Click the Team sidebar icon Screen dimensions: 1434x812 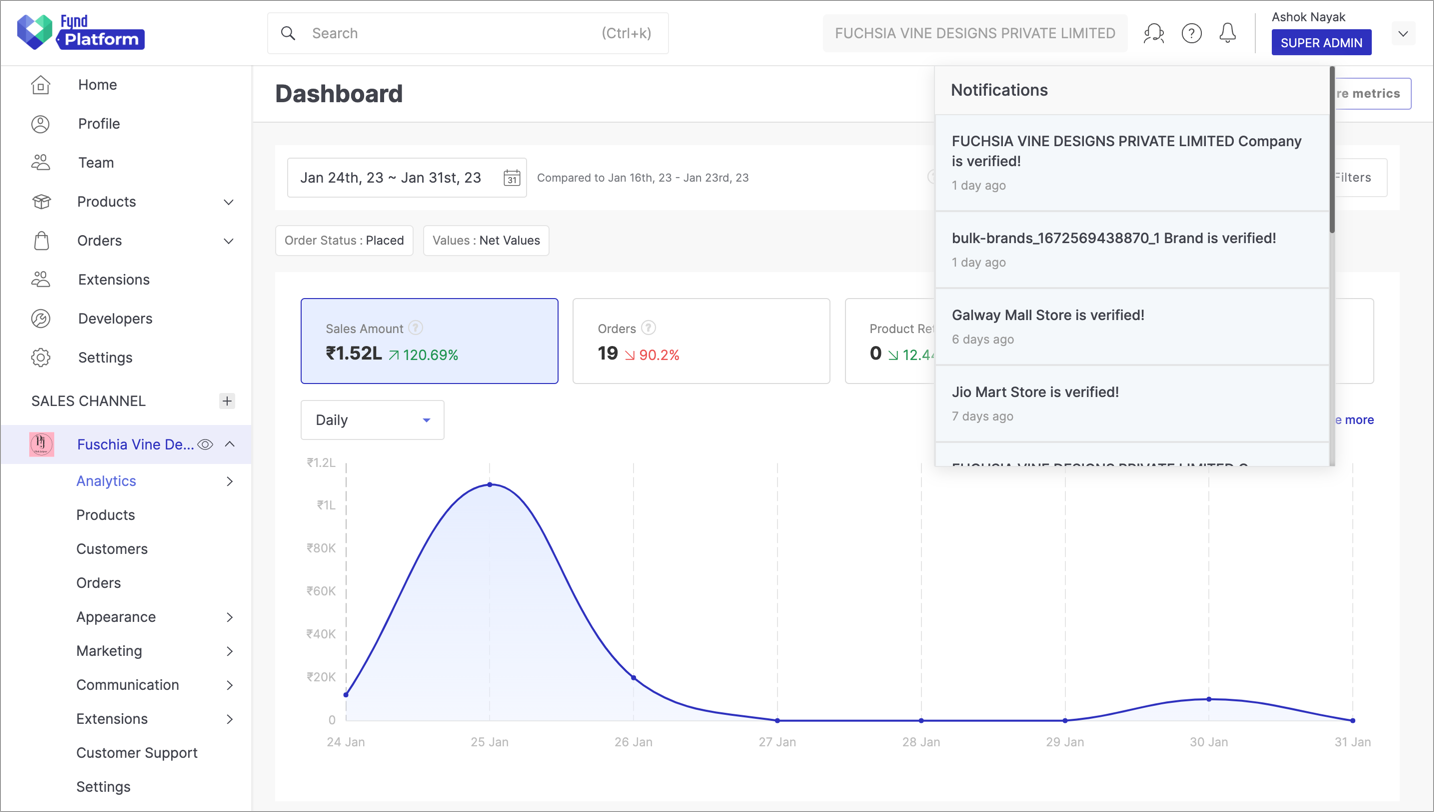(41, 163)
